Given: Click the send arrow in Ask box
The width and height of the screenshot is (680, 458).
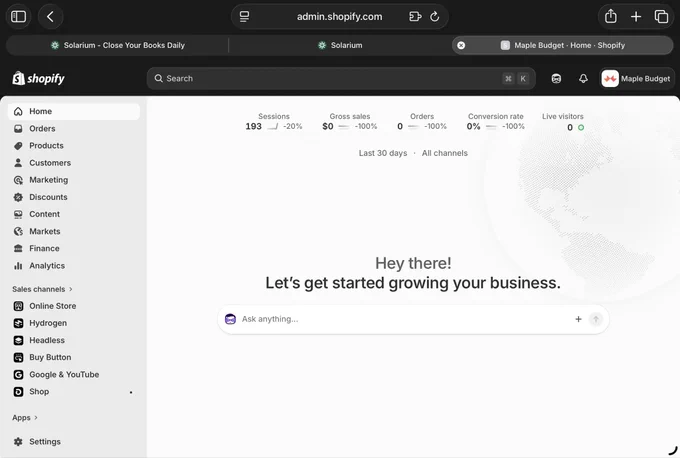Looking at the screenshot, I should (x=596, y=319).
